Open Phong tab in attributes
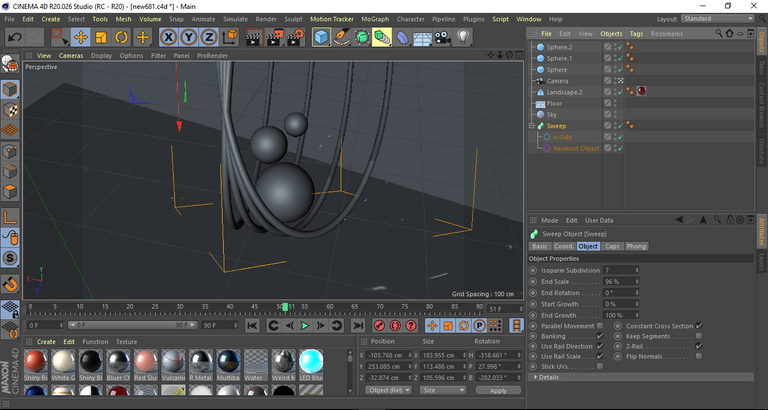The image size is (768, 410). click(x=636, y=246)
